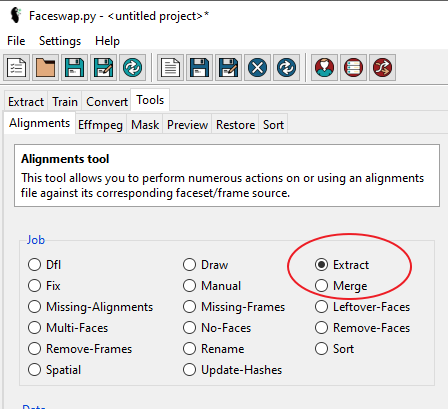Click the teal save project floppy icon

(x=74, y=68)
